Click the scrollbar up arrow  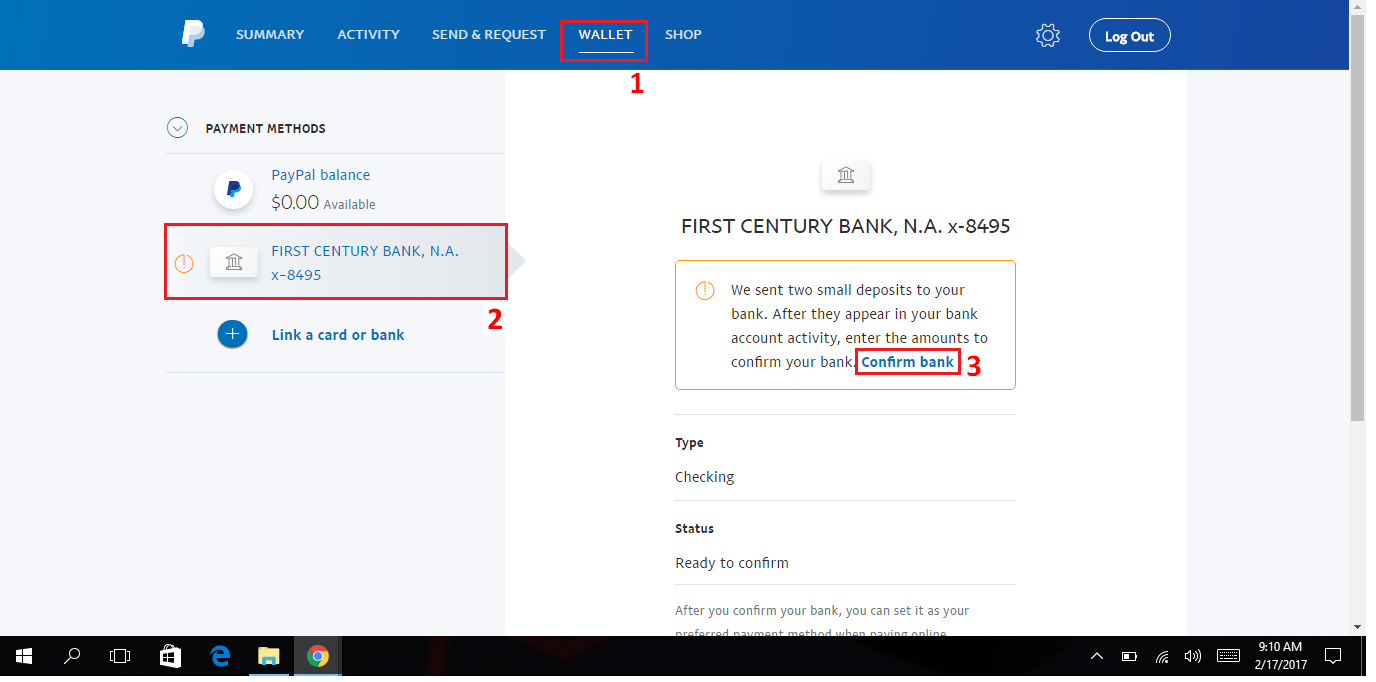tap(1358, 8)
